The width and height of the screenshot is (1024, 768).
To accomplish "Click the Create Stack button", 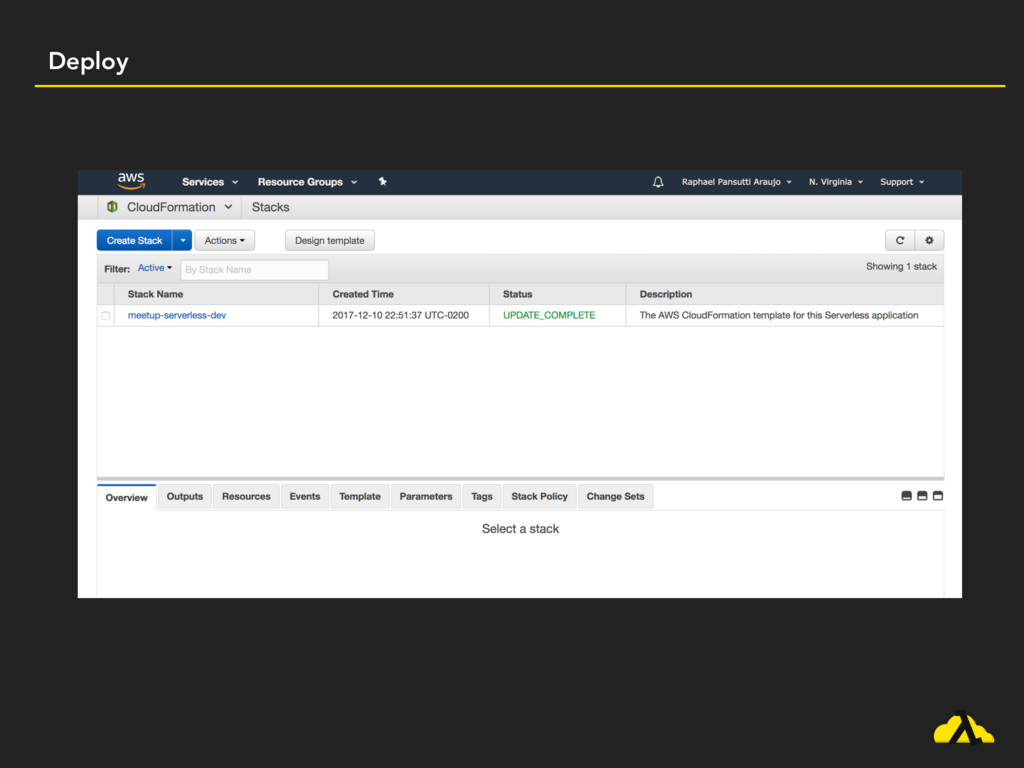I will point(135,240).
